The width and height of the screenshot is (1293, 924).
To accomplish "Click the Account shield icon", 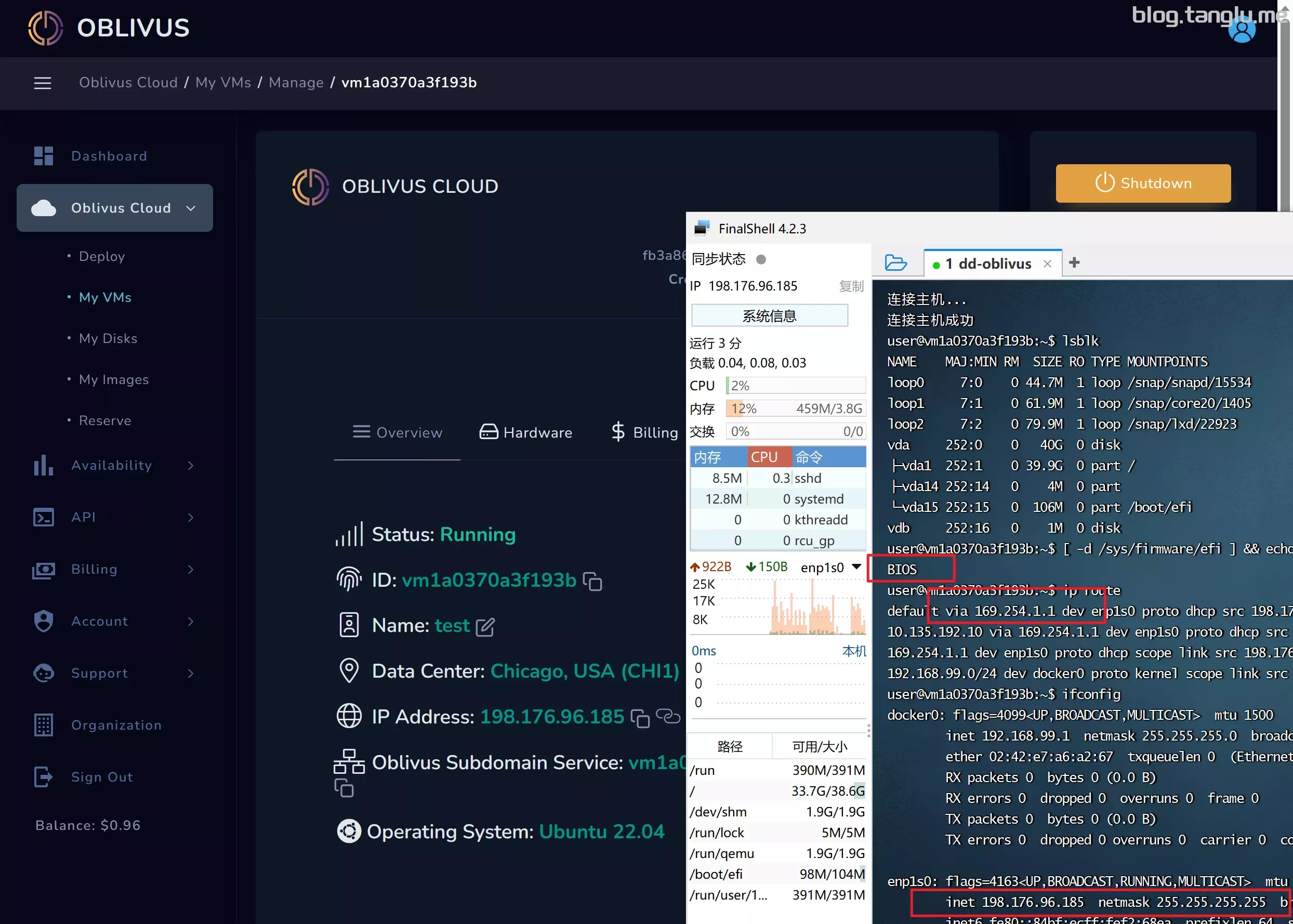I will 43,622.
